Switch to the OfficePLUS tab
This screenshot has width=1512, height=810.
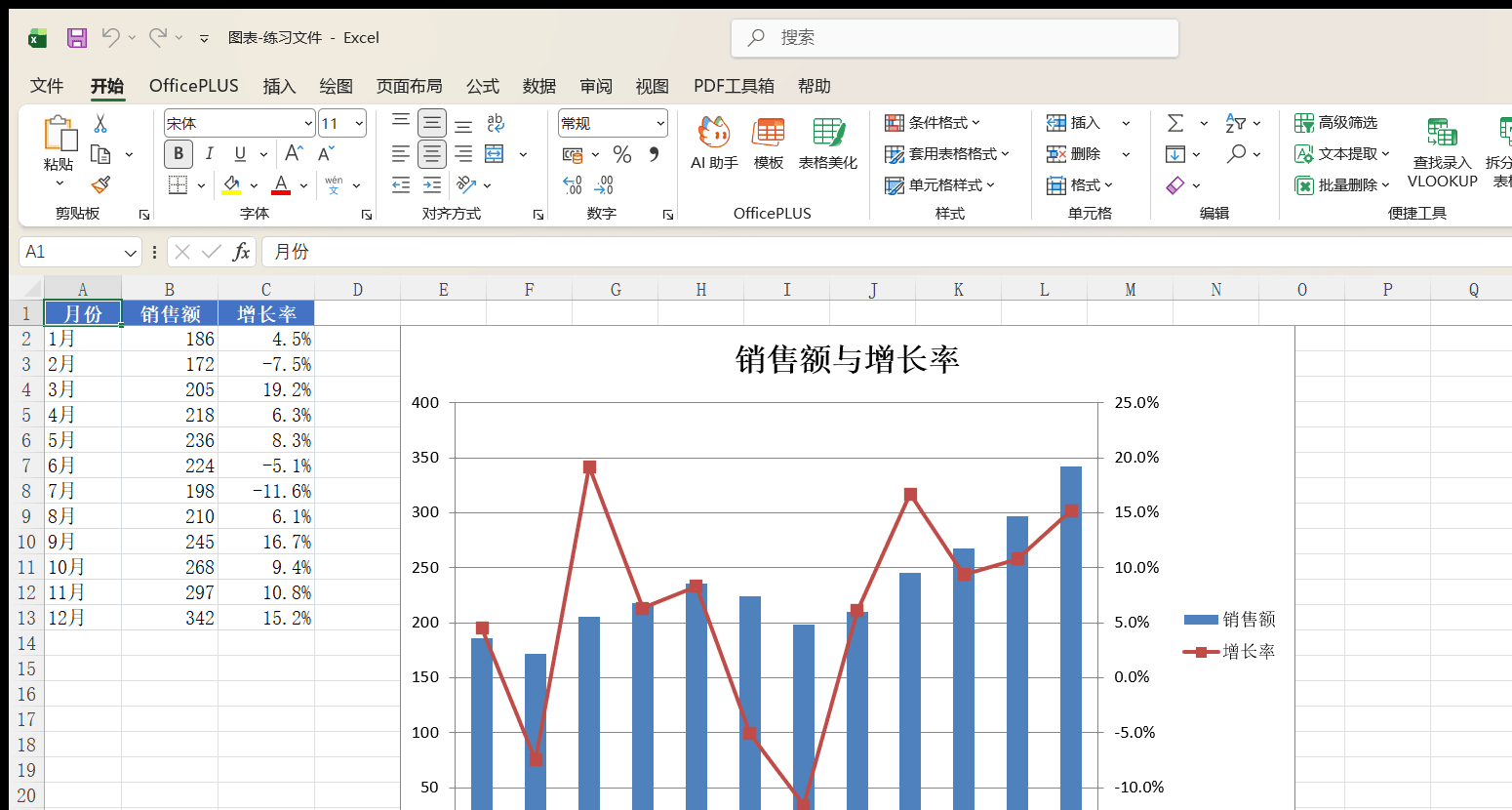(x=193, y=86)
